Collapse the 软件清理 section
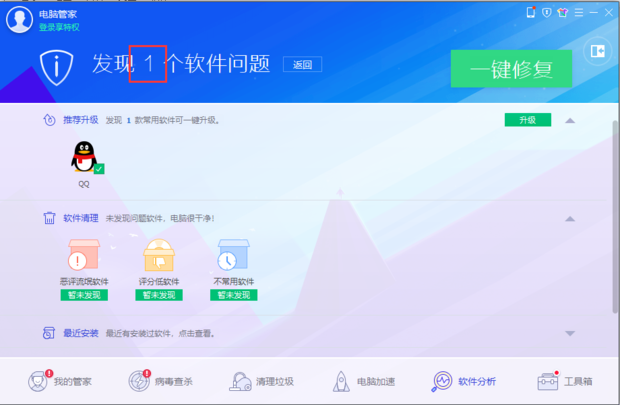 570,218
